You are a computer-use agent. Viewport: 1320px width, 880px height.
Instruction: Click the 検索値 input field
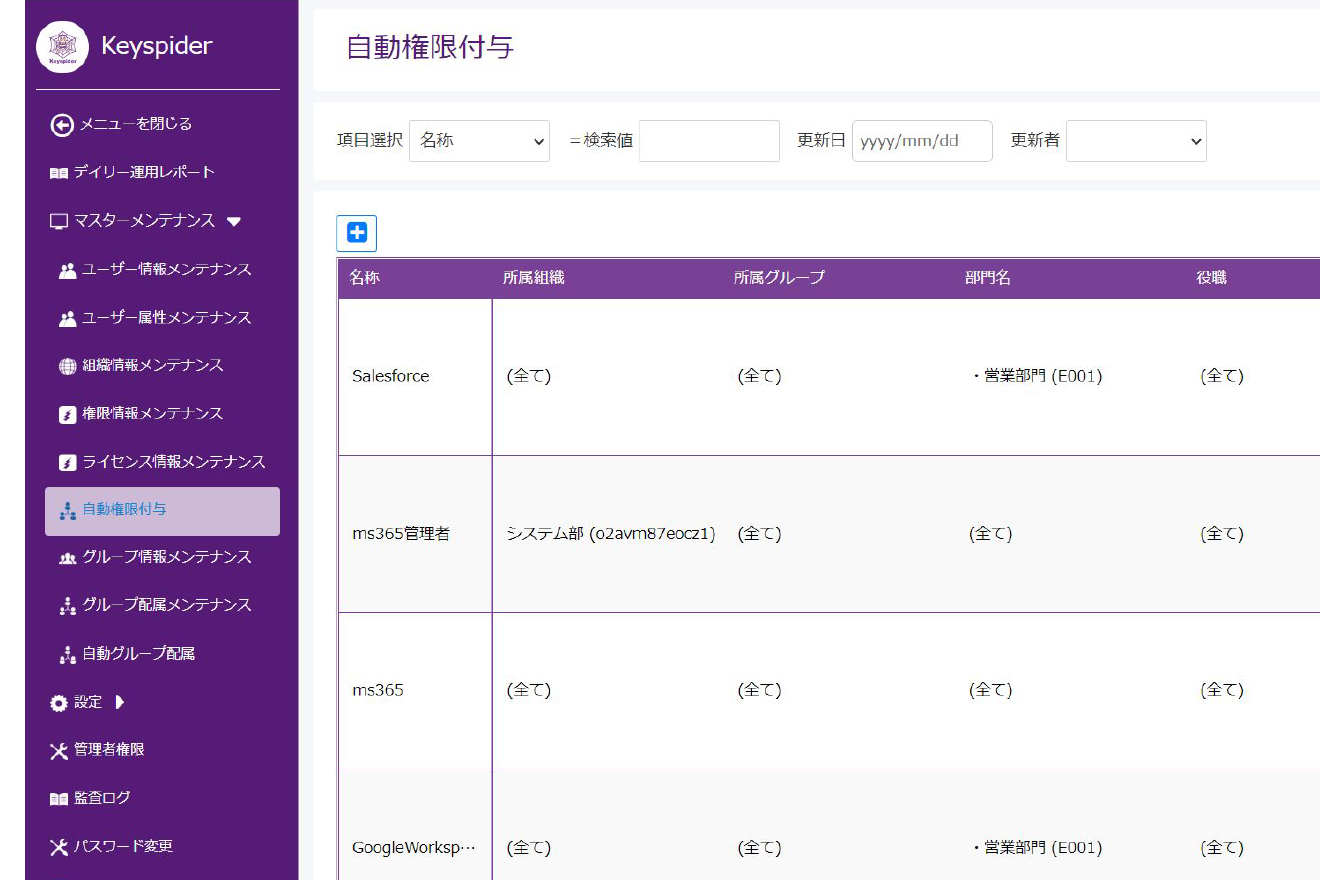[709, 141]
